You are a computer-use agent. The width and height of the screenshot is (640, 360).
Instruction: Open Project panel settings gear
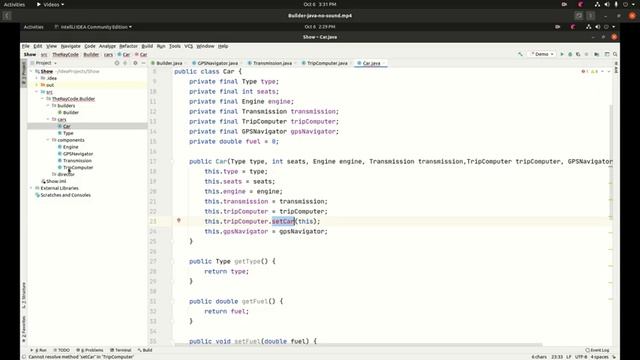point(135,63)
